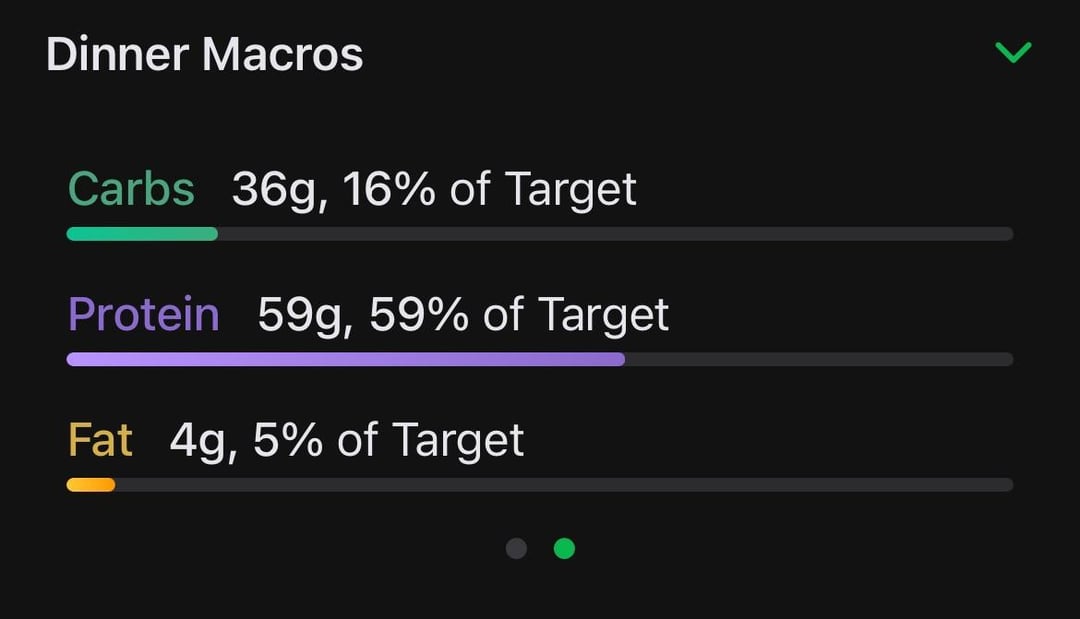Select the green Carbs label
Image resolution: width=1080 pixels, height=619 pixels.
tap(131, 189)
